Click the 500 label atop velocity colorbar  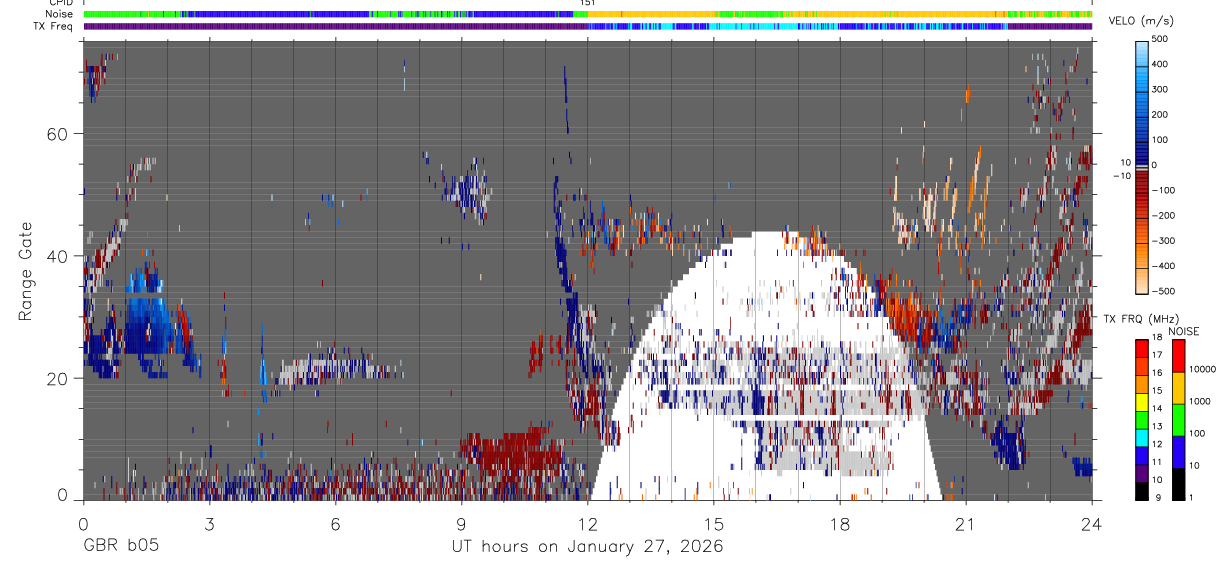click(1159, 39)
